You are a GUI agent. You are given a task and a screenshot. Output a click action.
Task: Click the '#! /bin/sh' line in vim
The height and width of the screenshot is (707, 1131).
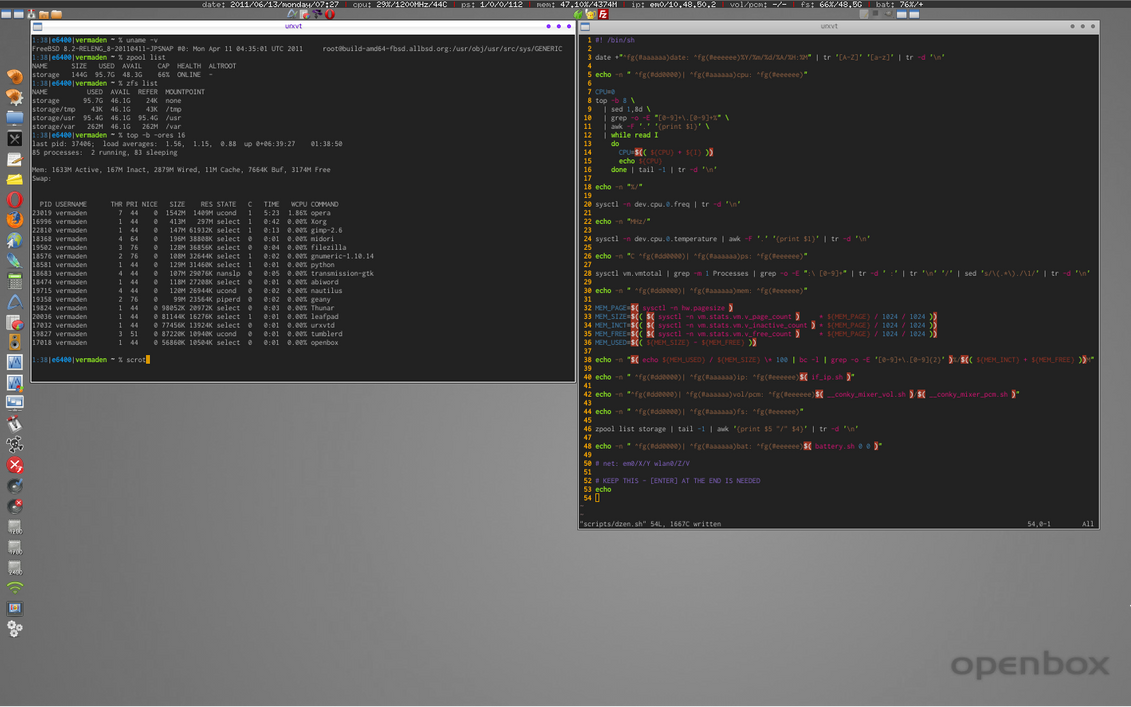click(615, 40)
